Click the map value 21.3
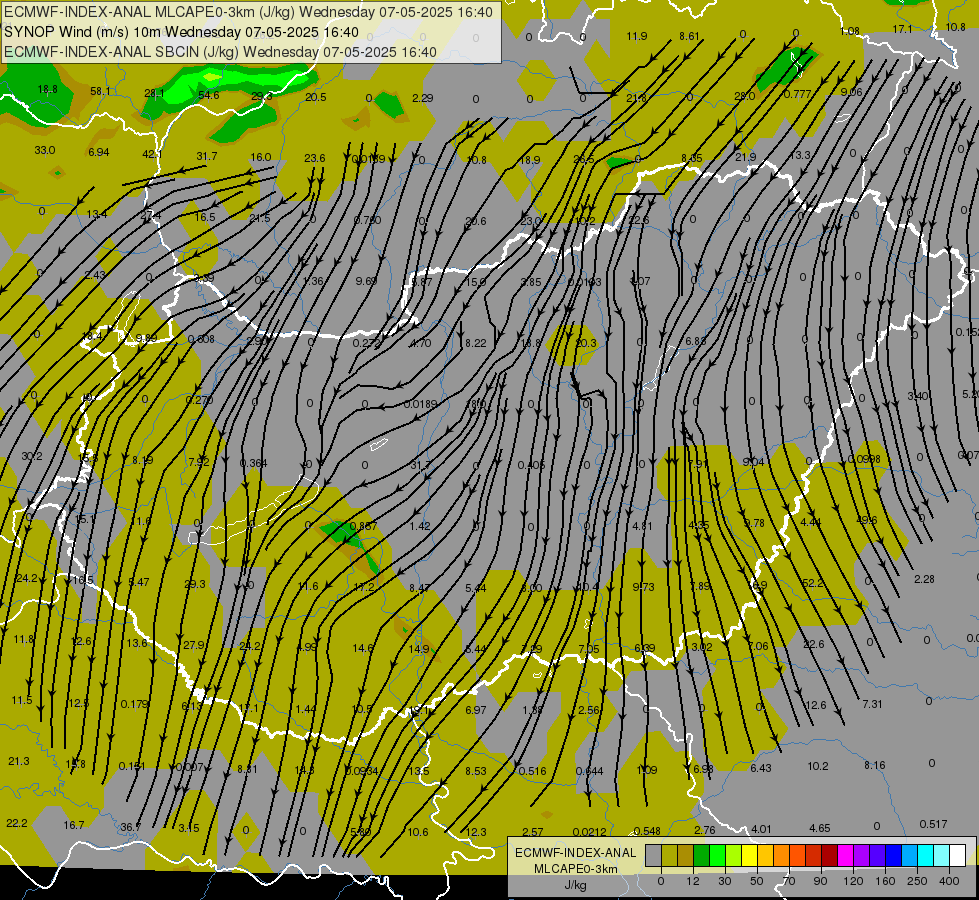 [x=19, y=761]
